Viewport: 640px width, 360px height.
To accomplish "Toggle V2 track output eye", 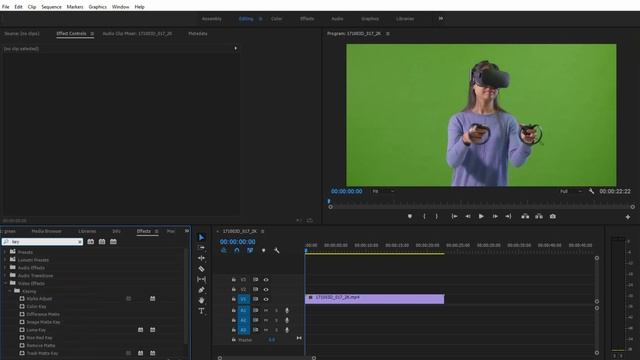I will [266, 289].
